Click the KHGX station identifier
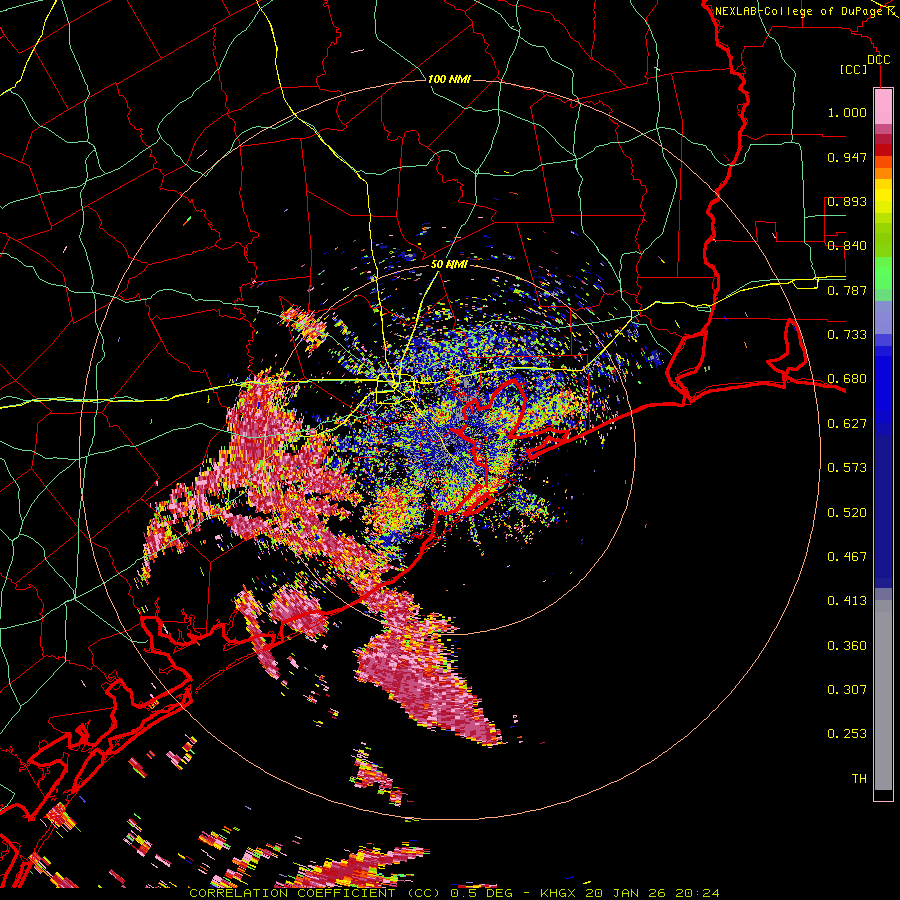The height and width of the screenshot is (900, 900). [558, 893]
